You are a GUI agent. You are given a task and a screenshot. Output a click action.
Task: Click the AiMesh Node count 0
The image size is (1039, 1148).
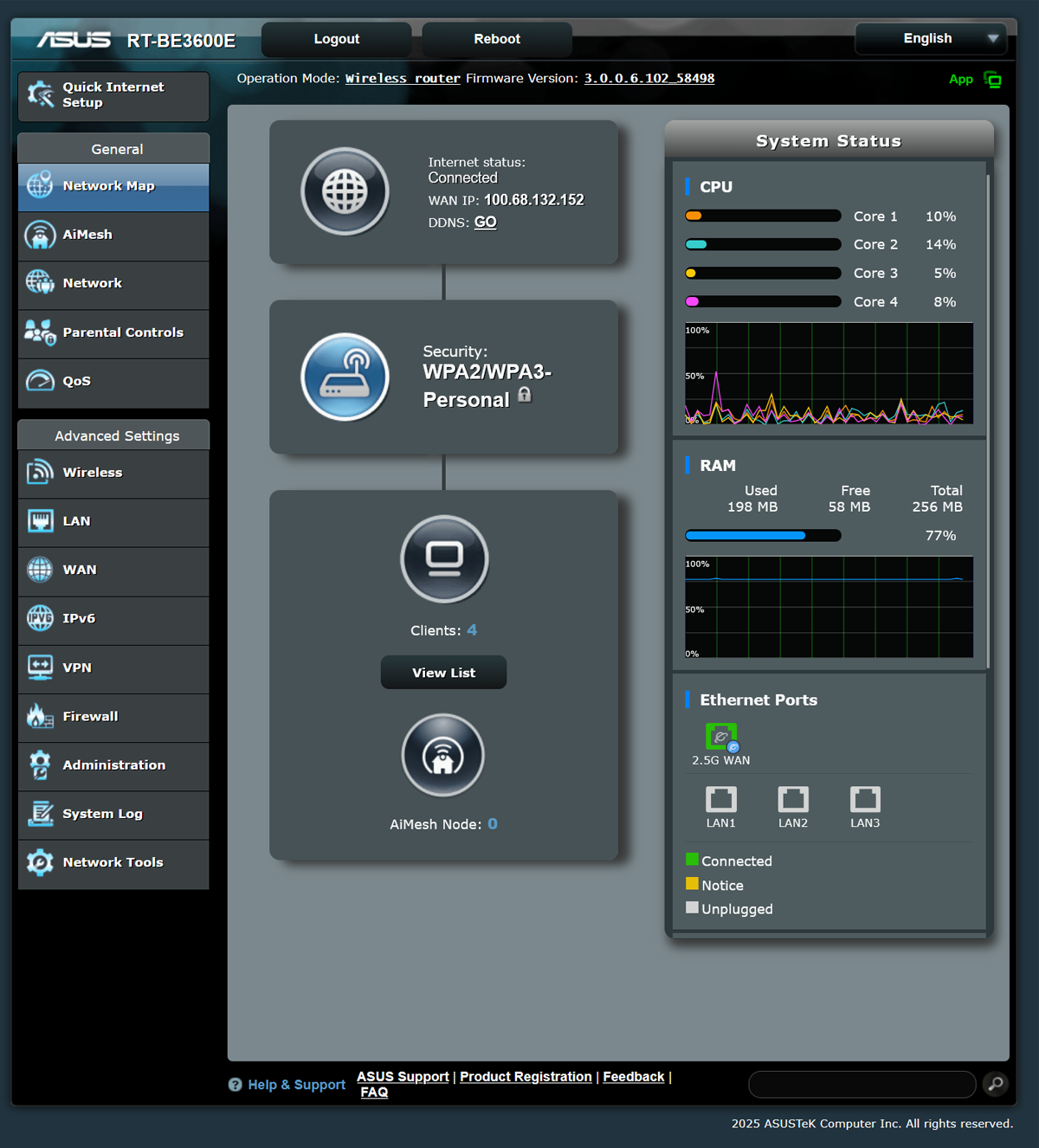click(x=493, y=824)
